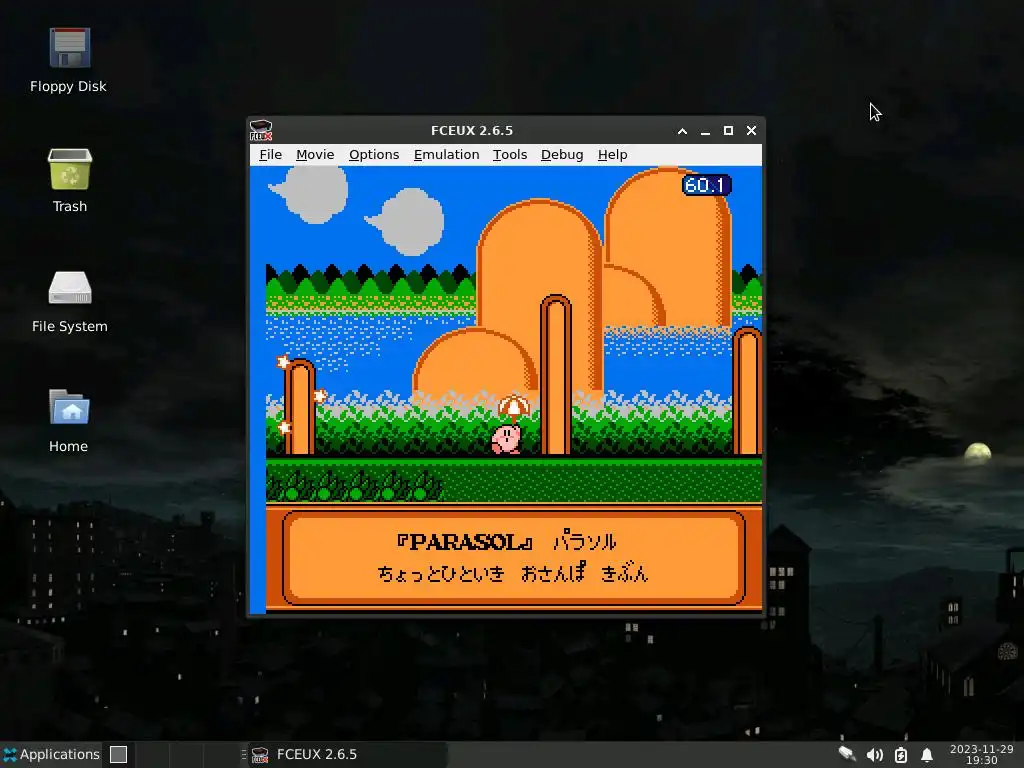
Task: Open the Emulation menu
Action: pos(446,155)
